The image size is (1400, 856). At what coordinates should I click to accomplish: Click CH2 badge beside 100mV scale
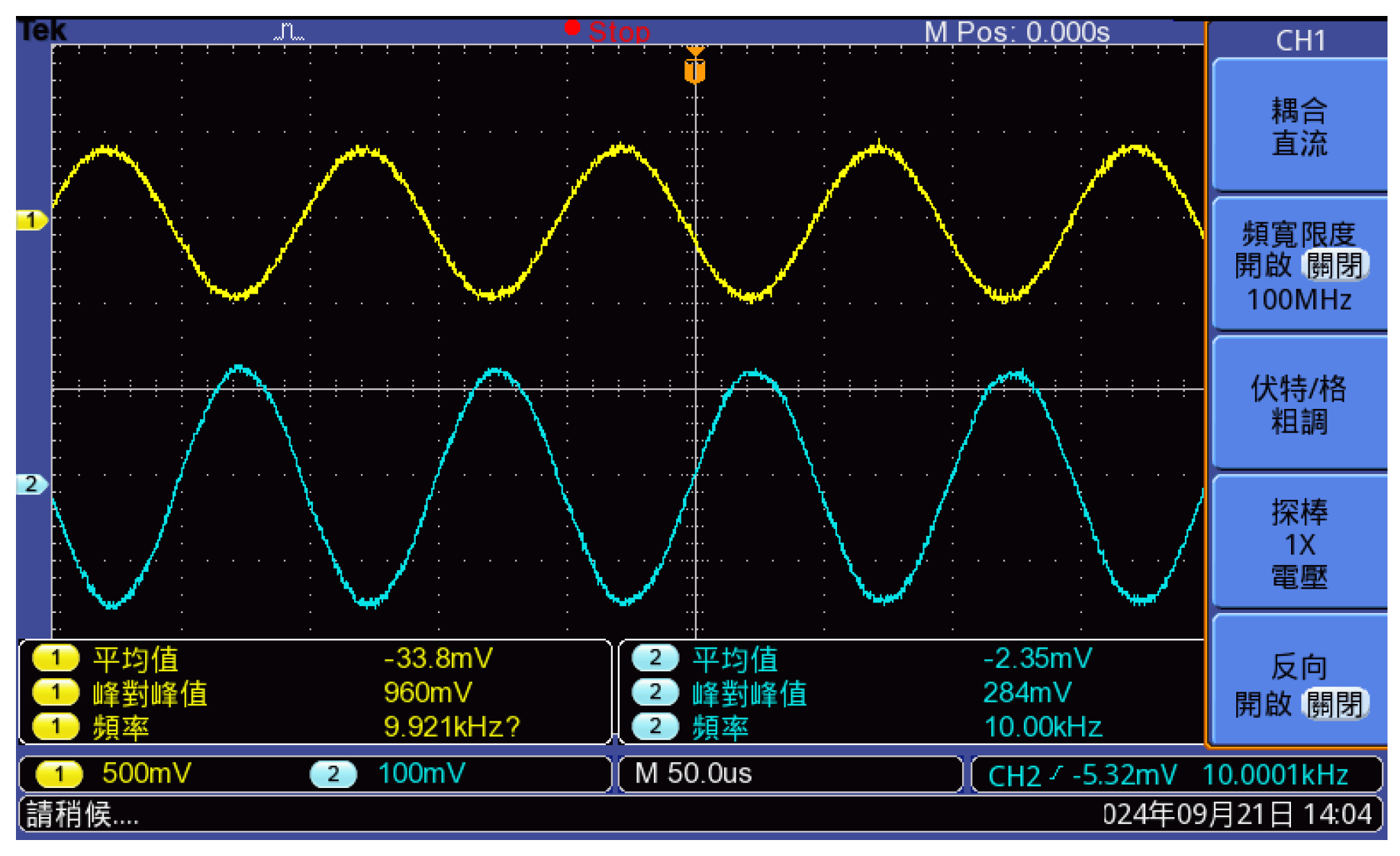coord(333,773)
